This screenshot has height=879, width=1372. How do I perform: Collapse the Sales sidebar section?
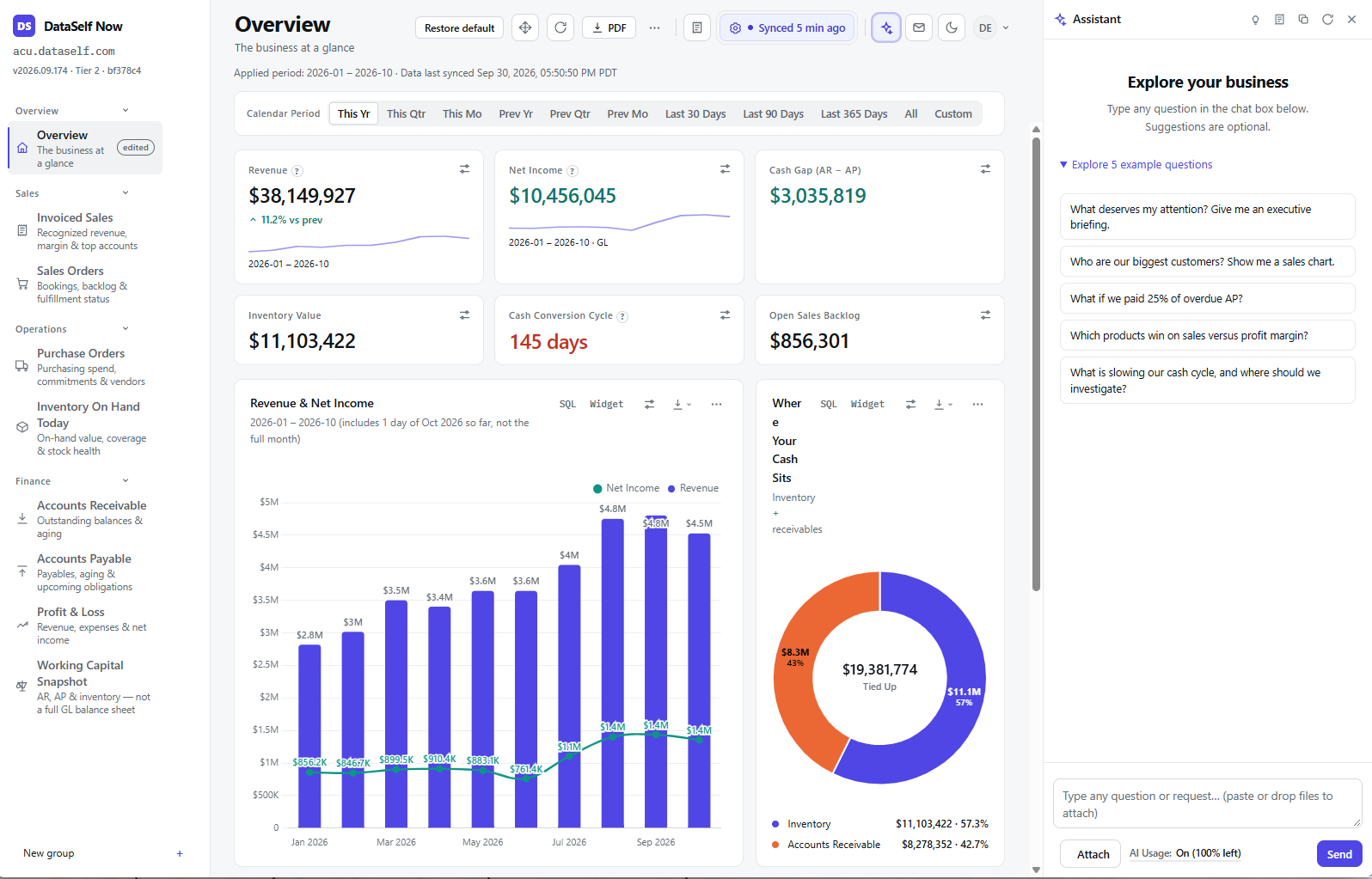126,193
